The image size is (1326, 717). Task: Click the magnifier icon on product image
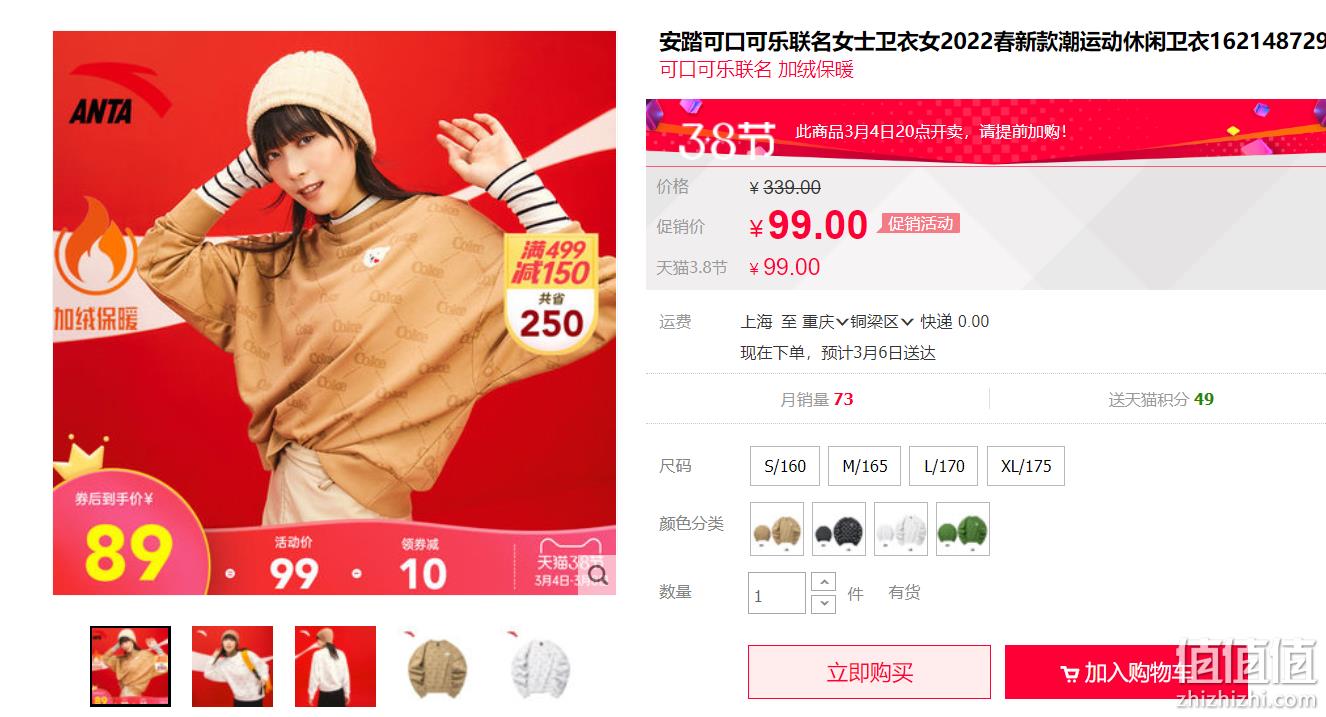click(598, 574)
